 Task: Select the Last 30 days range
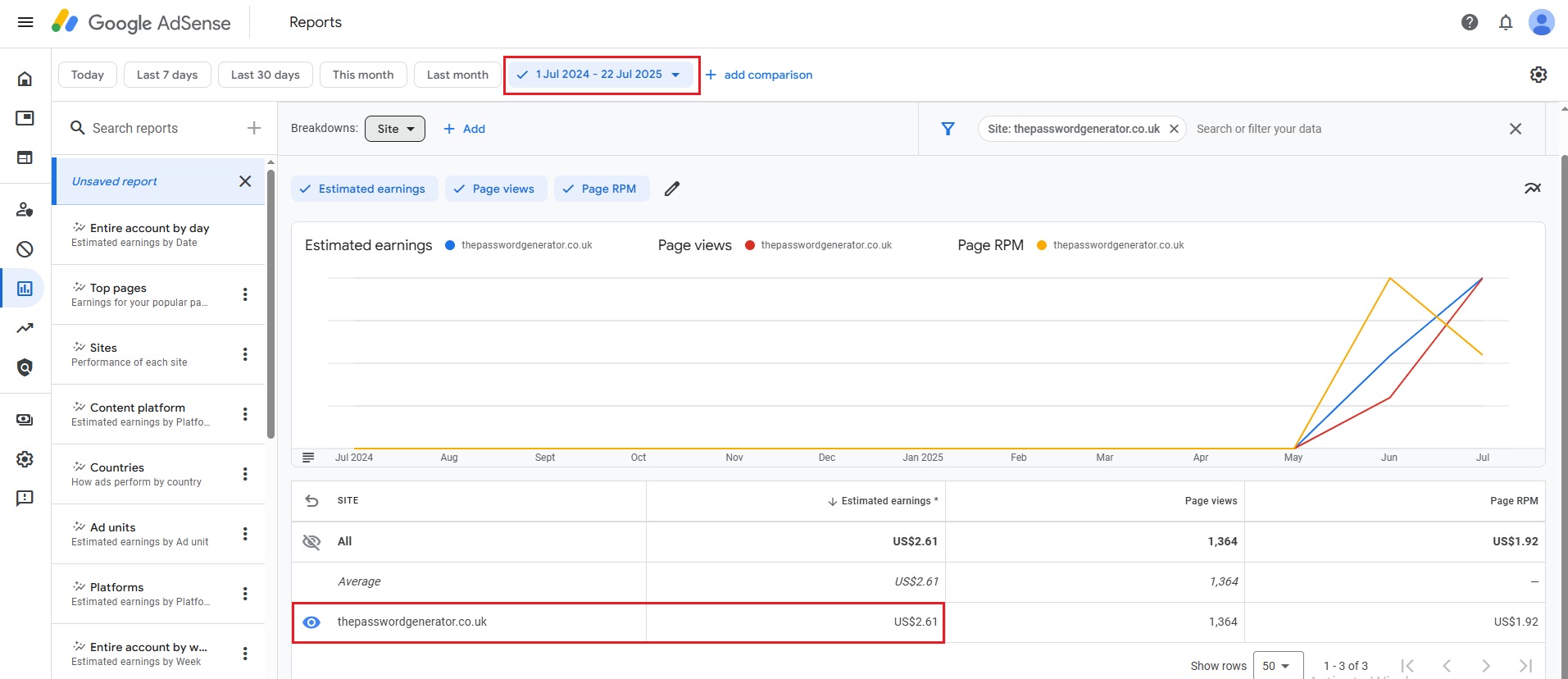(x=266, y=75)
